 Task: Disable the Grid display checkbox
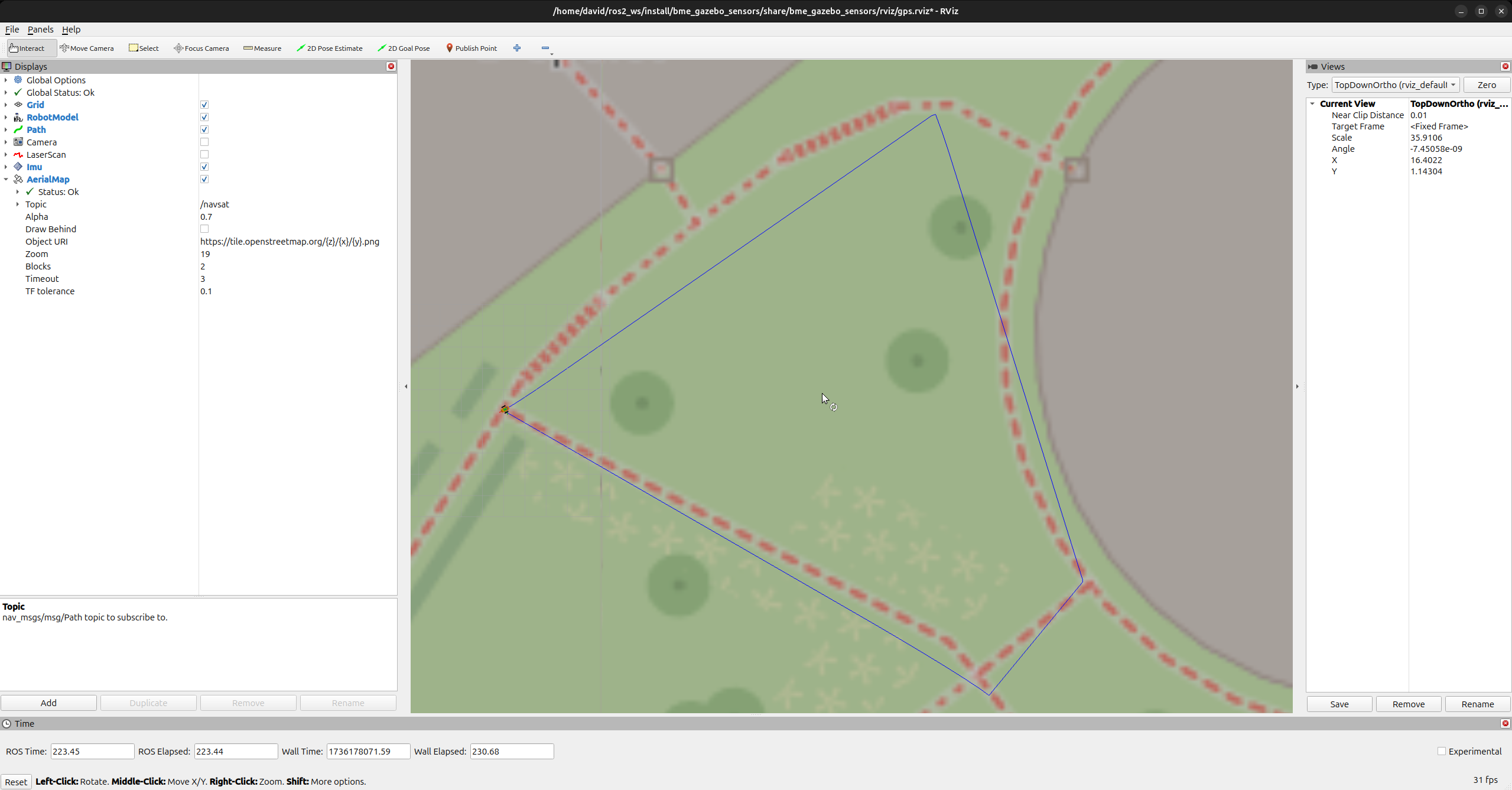click(x=204, y=105)
